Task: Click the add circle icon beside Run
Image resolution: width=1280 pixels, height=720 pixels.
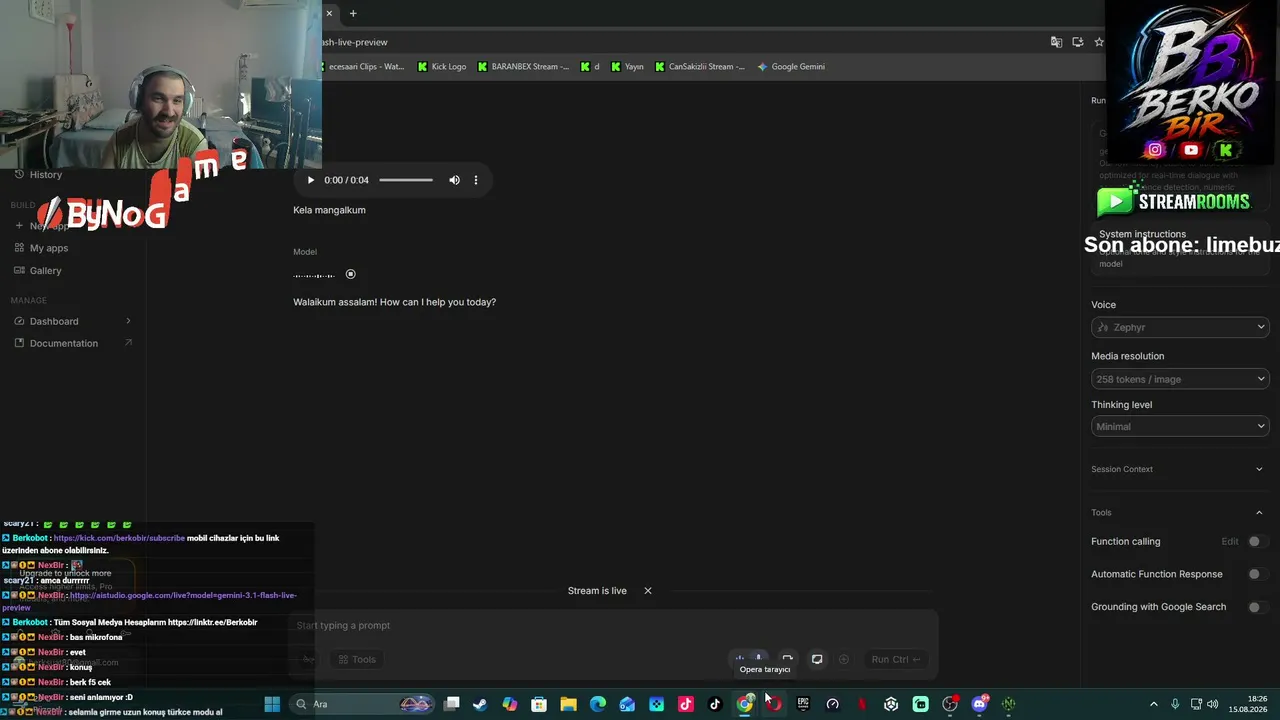Action: (x=844, y=659)
